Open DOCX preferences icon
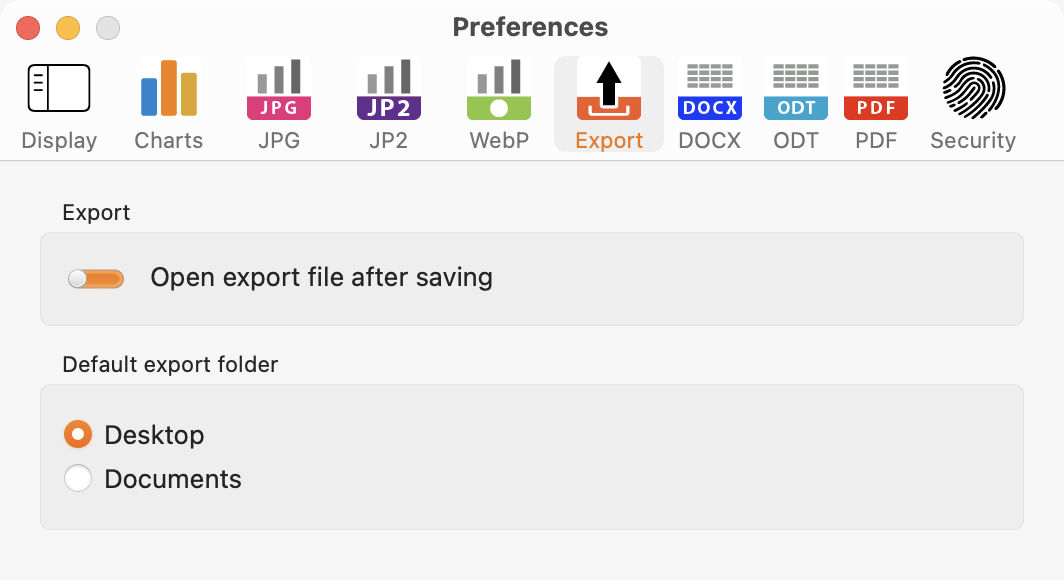Image resolution: width=1064 pixels, height=580 pixels. 709,89
